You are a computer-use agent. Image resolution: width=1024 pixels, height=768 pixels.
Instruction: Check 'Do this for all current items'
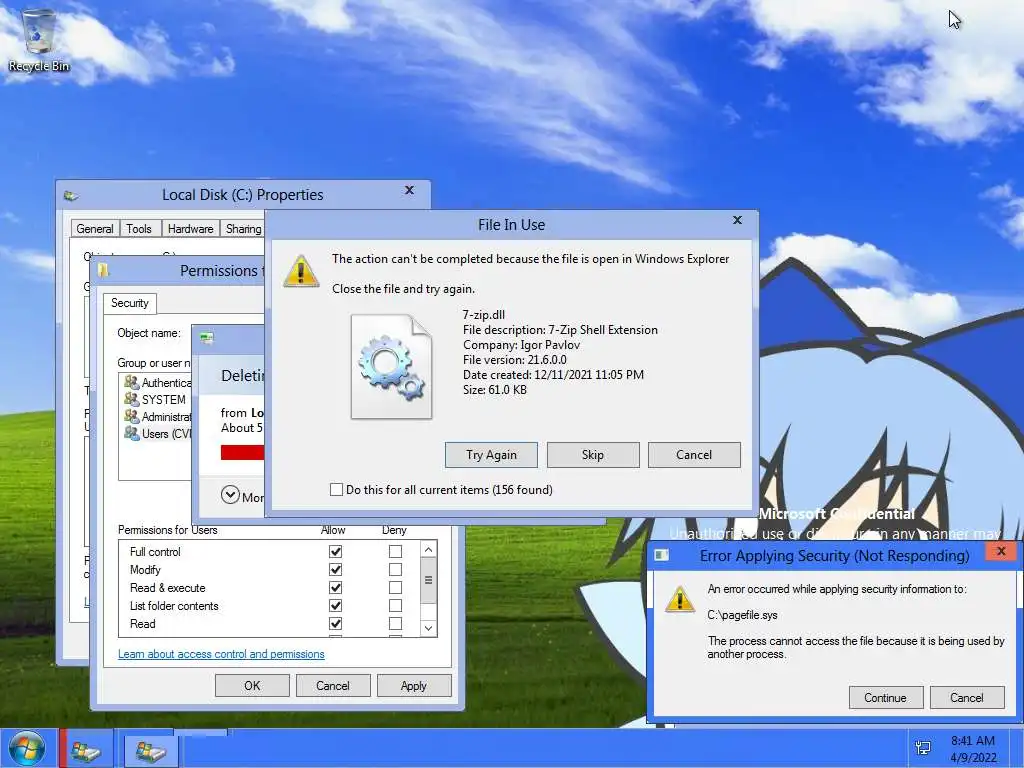[336, 490]
